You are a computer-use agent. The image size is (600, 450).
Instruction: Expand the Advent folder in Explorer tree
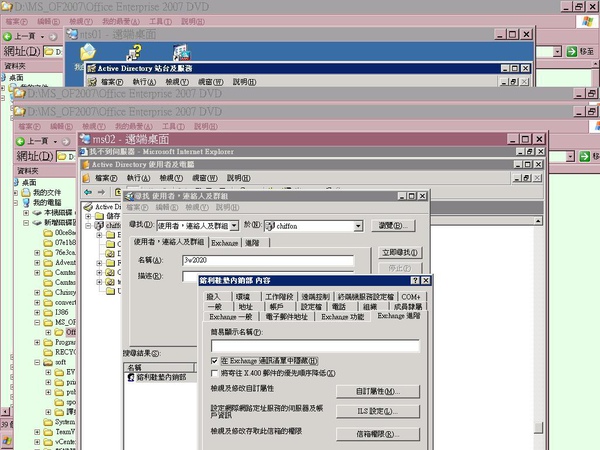coord(37,263)
